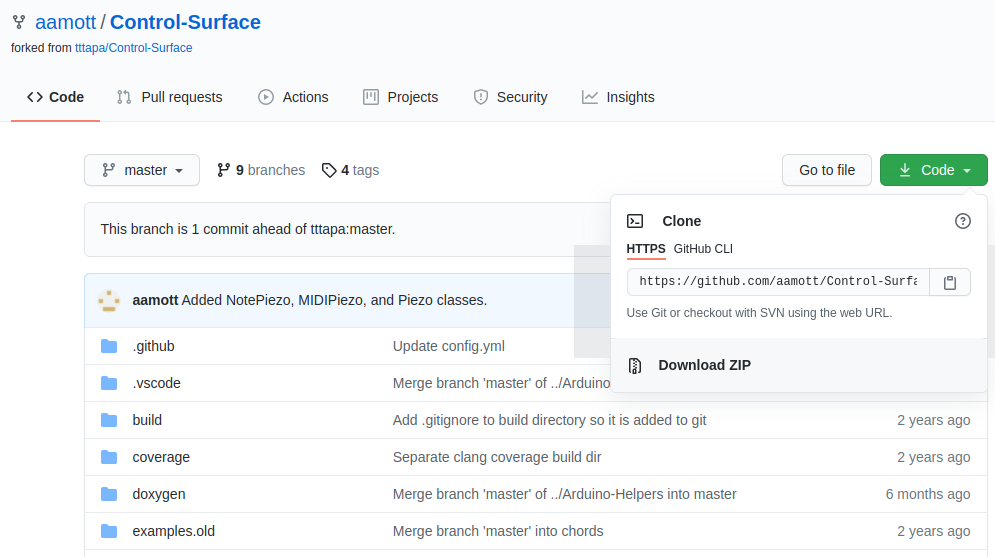The height and width of the screenshot is (557, 995).
Task: Open "Merge branch 'master' into chords" commit
Action: click(498, 531)
